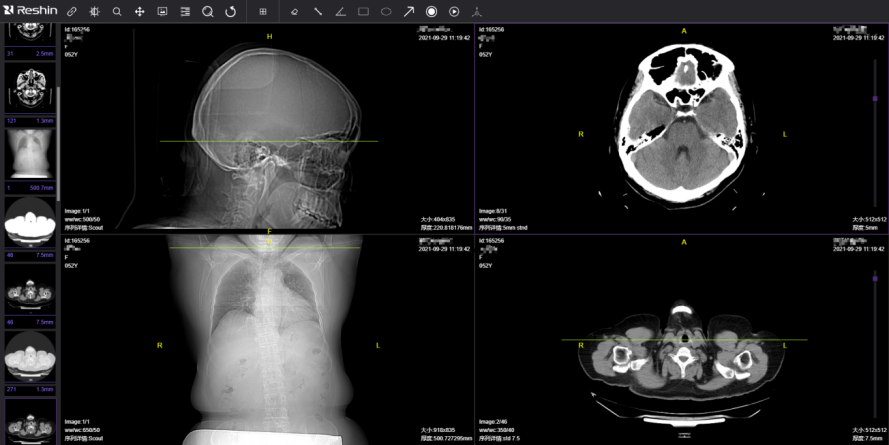This screenshot has width=889, height=445.
Task: Choose the straight line measurement tool
Action: [x=318, y=12]
